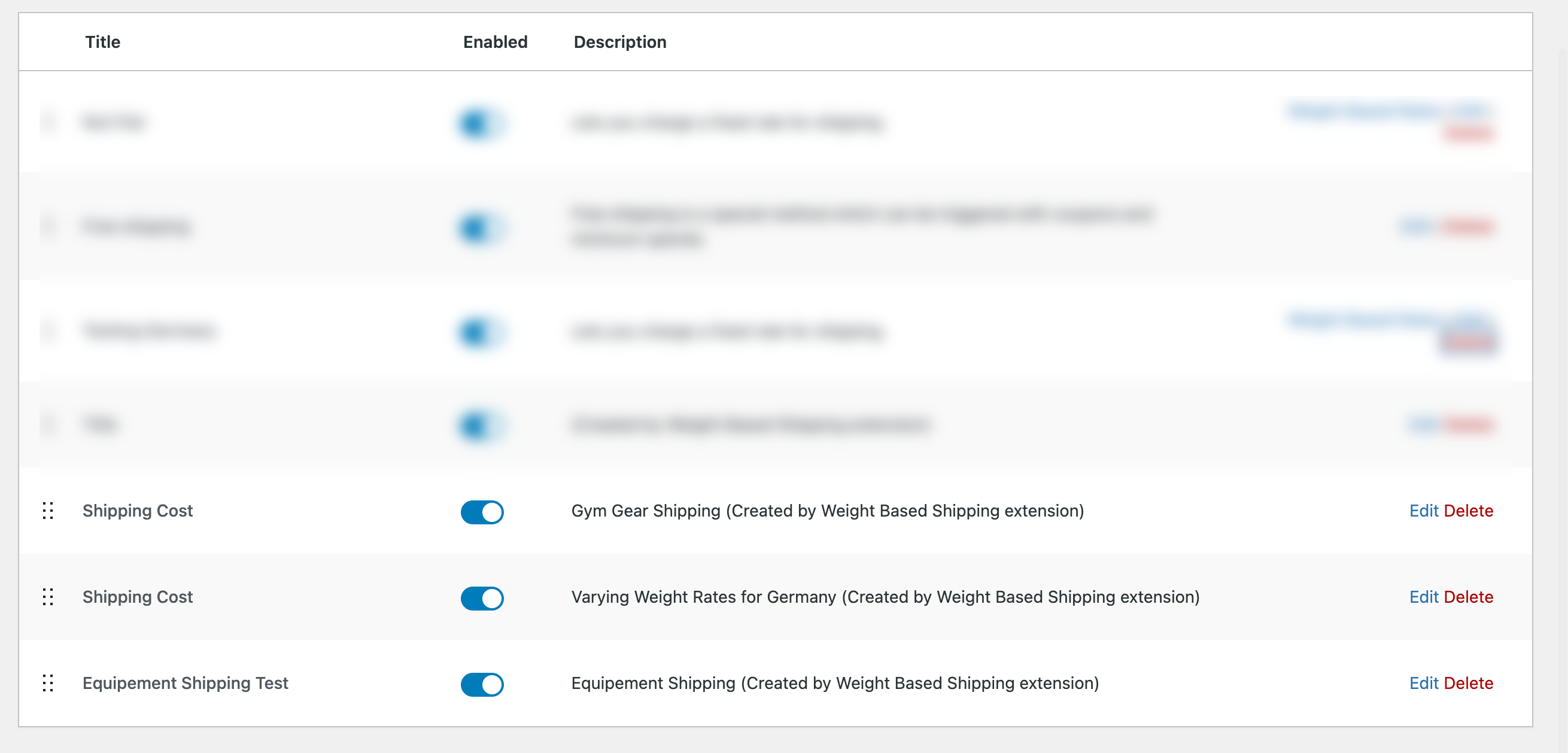Image resolution: width=1568 pixels, height=753 pixels.
Task: Click the Equipement Shipping description text
Action: tap(834, 683)
